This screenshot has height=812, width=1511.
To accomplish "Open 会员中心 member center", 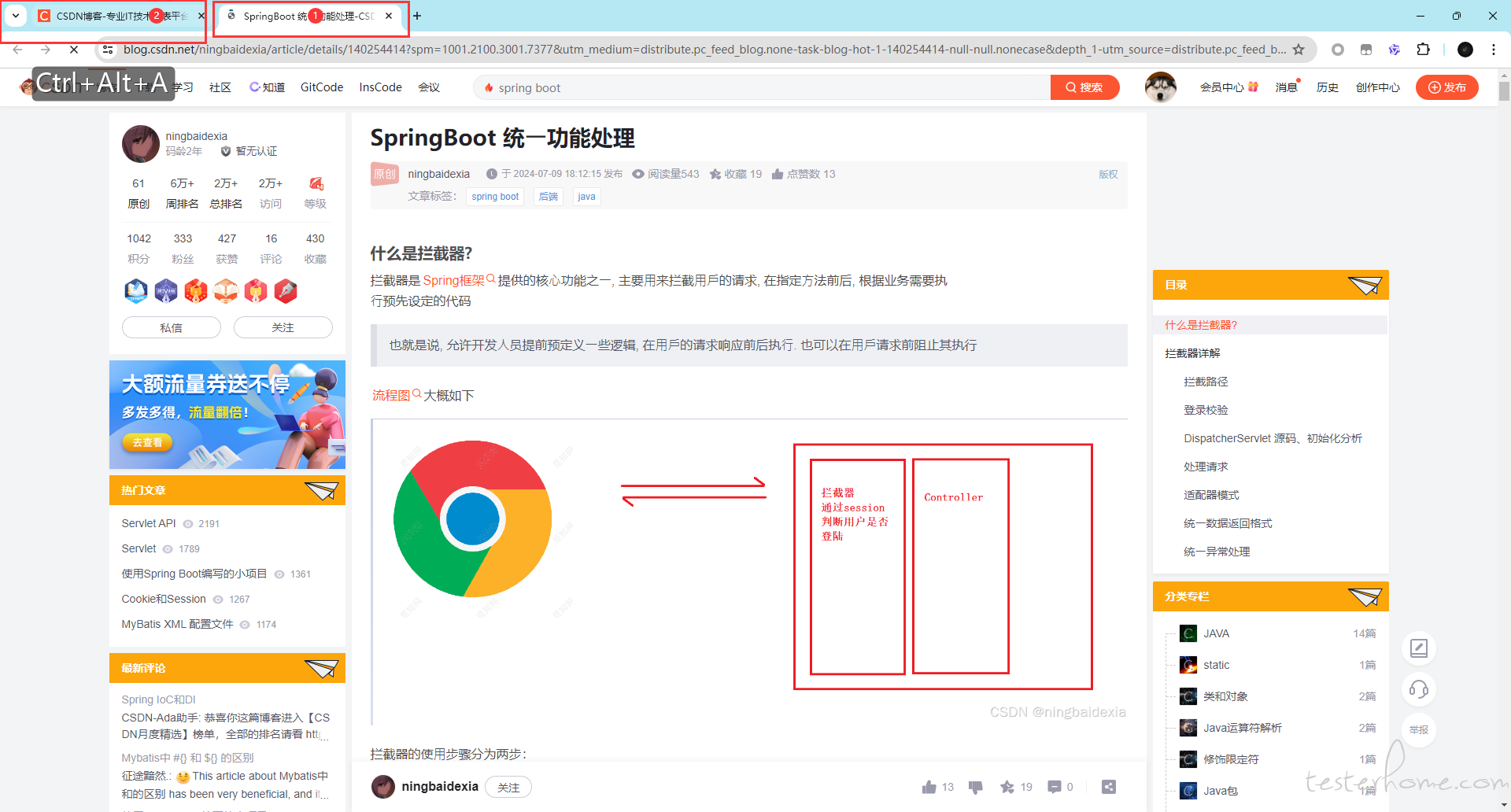I will tap(1228, 87).
